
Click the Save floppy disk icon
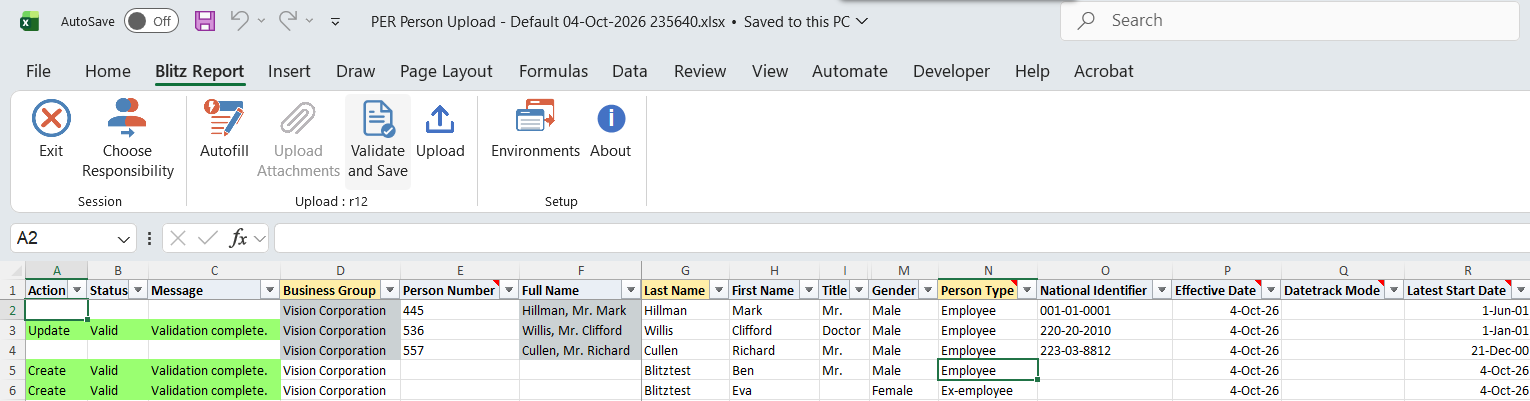pyautogui.click(x=205, y=20)
